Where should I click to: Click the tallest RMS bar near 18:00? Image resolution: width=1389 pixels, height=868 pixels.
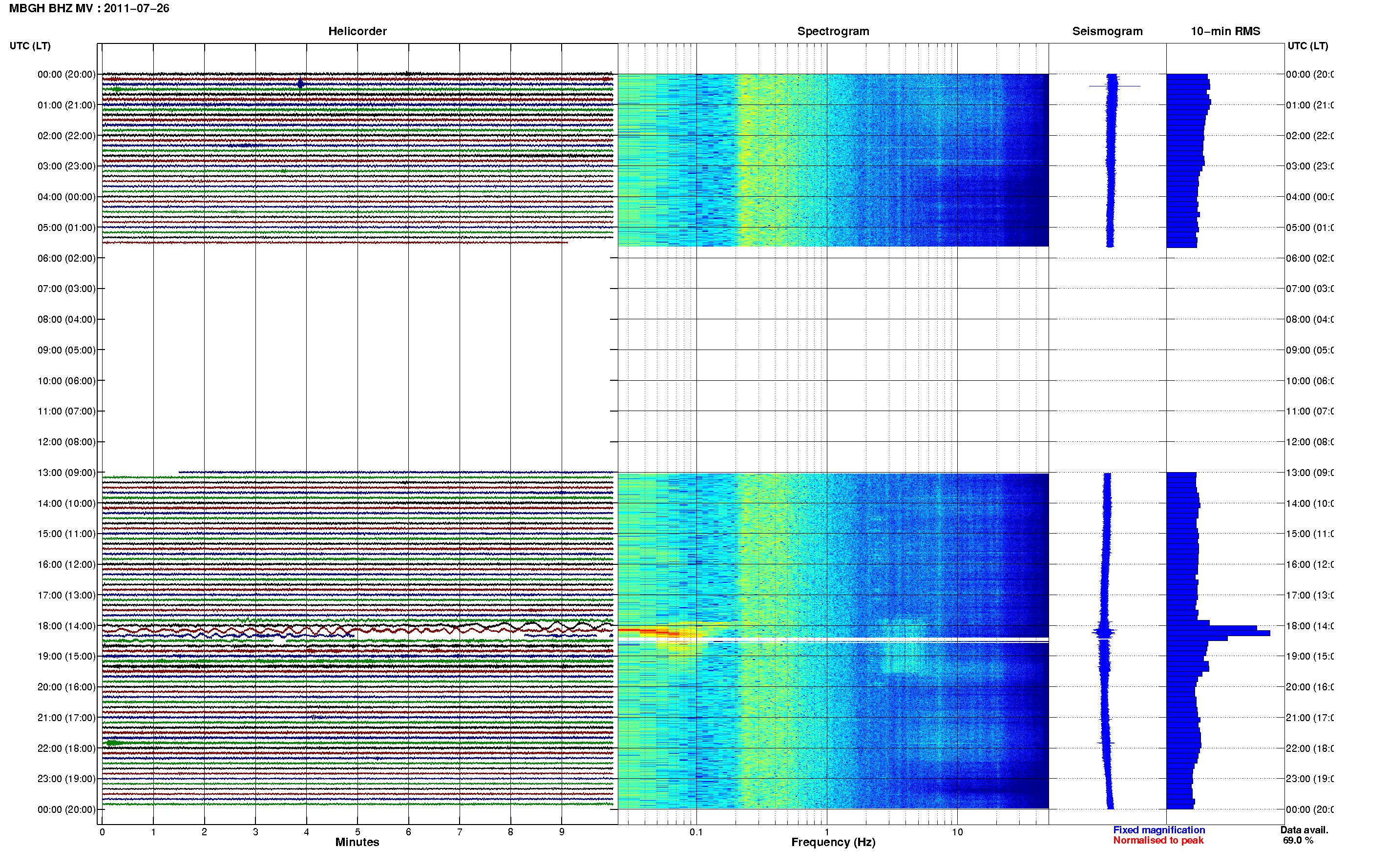[1218, 633]
